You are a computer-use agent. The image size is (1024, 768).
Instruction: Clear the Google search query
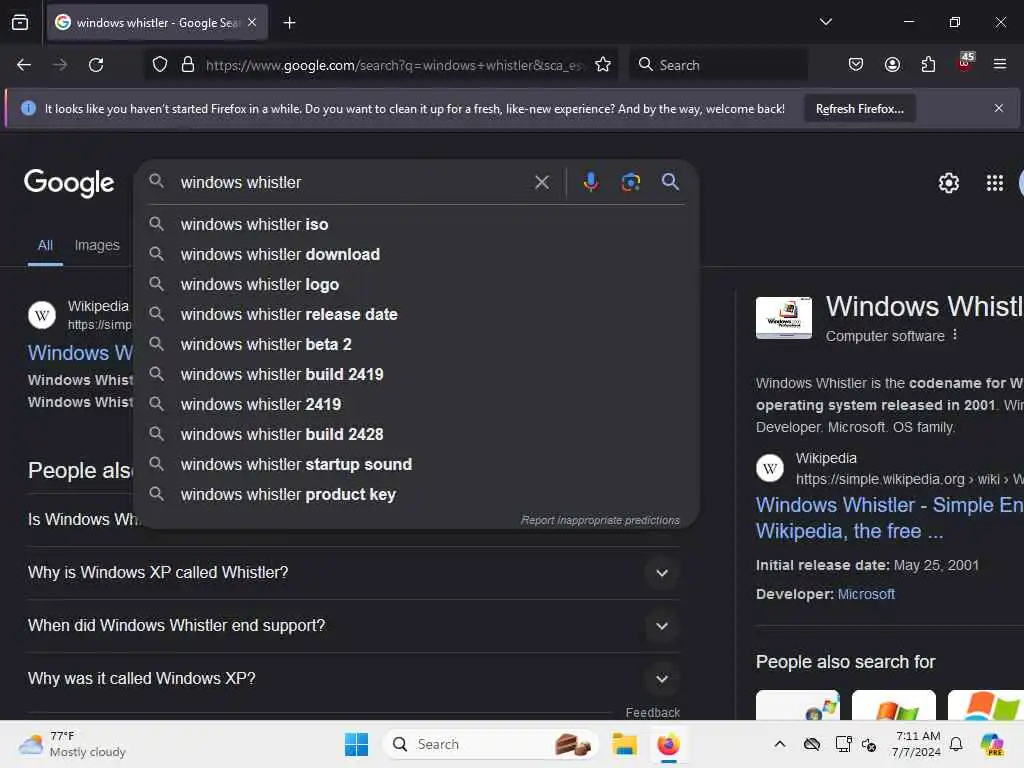pos(541,182)
